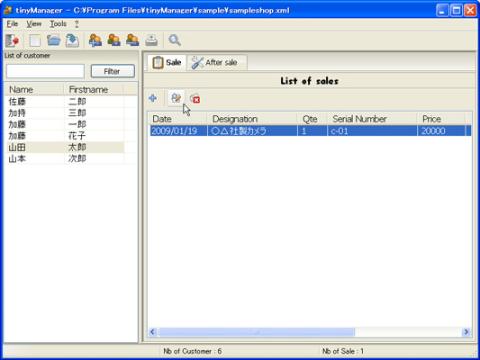This screenshot has width=480, height=360.
Task: Click designation ○△社製カメラ in sales list
Action: (239, 131)
